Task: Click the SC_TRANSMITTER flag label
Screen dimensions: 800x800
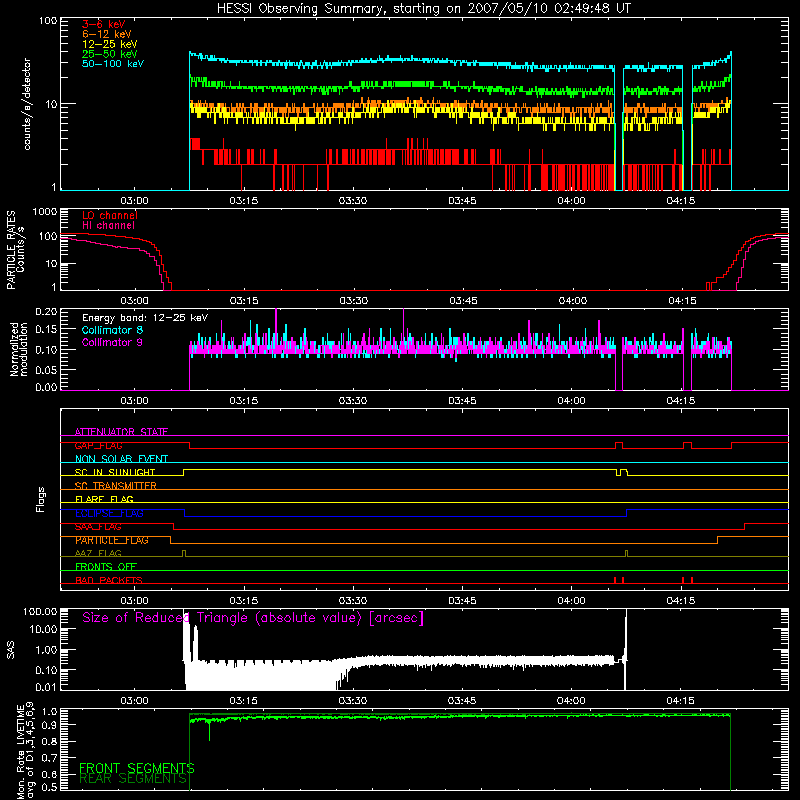Action: coord(116,485)
